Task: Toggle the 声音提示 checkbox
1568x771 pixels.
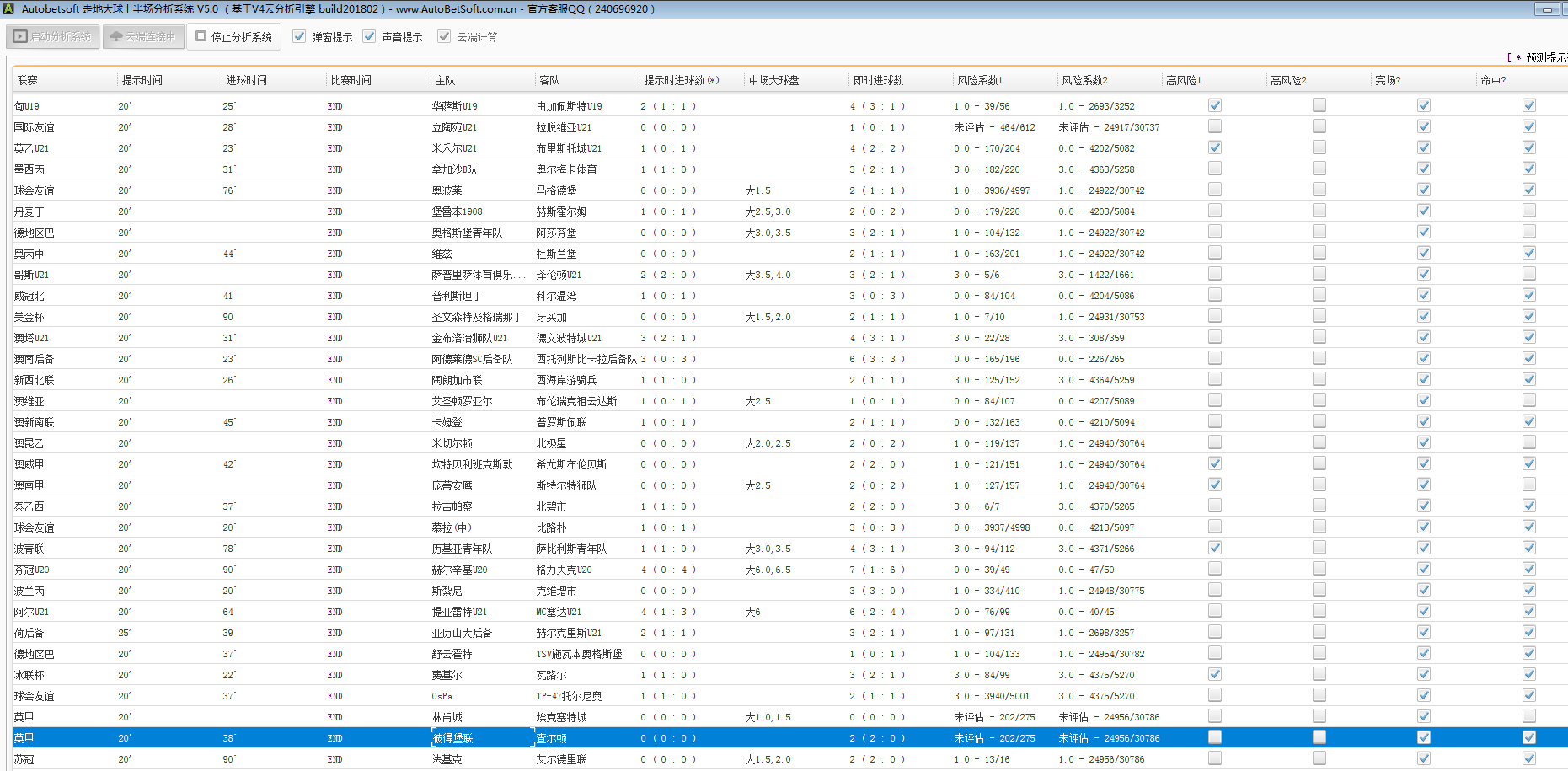Action: [369, 37]
